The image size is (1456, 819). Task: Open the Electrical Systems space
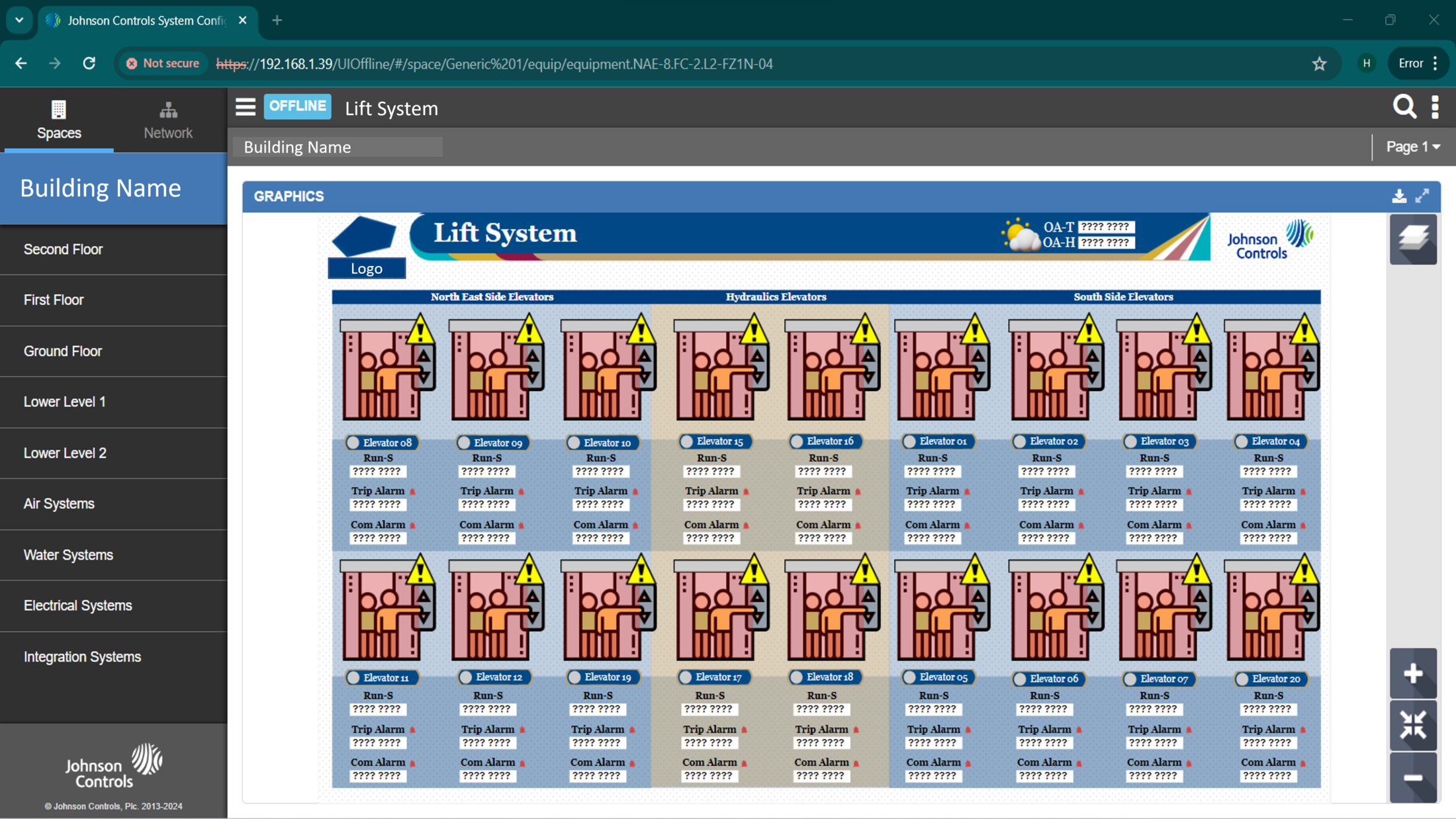[77, 606]
